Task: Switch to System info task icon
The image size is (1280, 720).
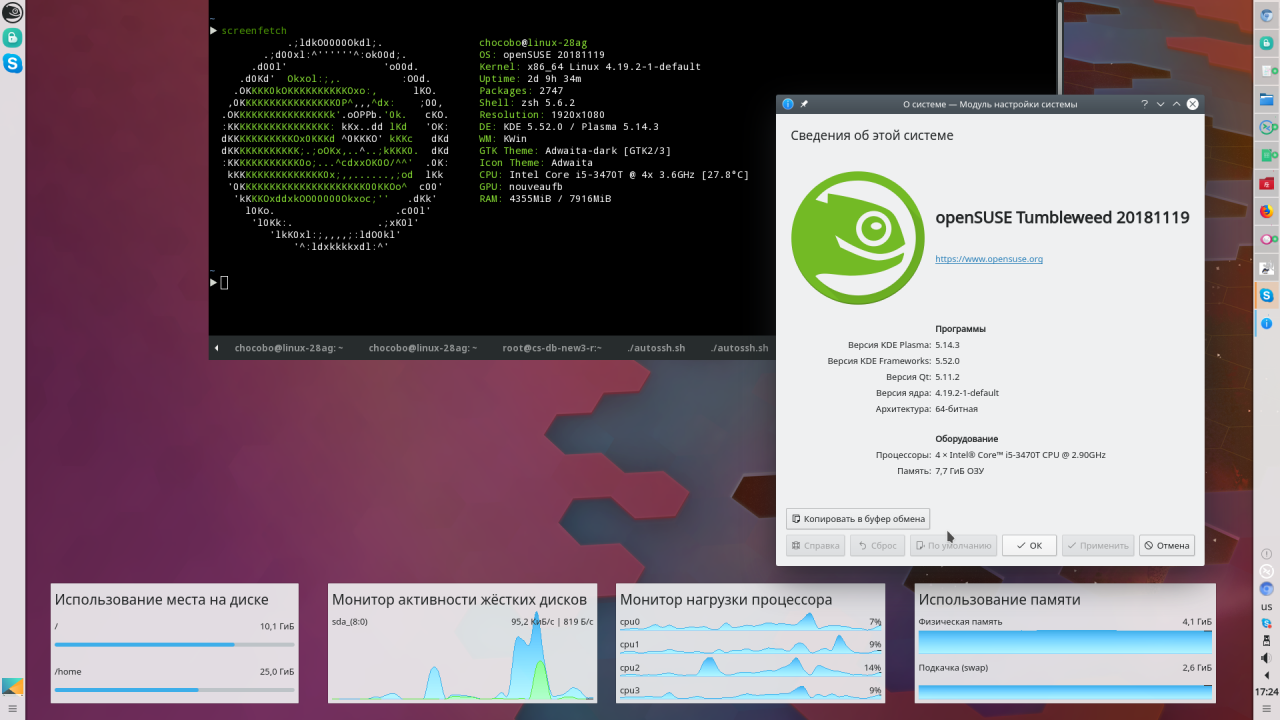Action: pos(1266,323)
